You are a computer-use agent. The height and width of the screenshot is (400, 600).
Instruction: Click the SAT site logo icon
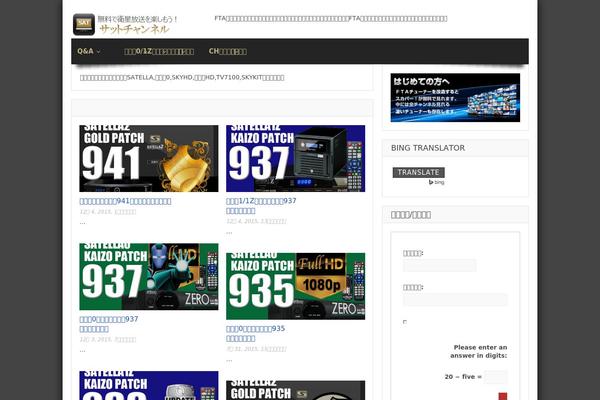[84, 24]
